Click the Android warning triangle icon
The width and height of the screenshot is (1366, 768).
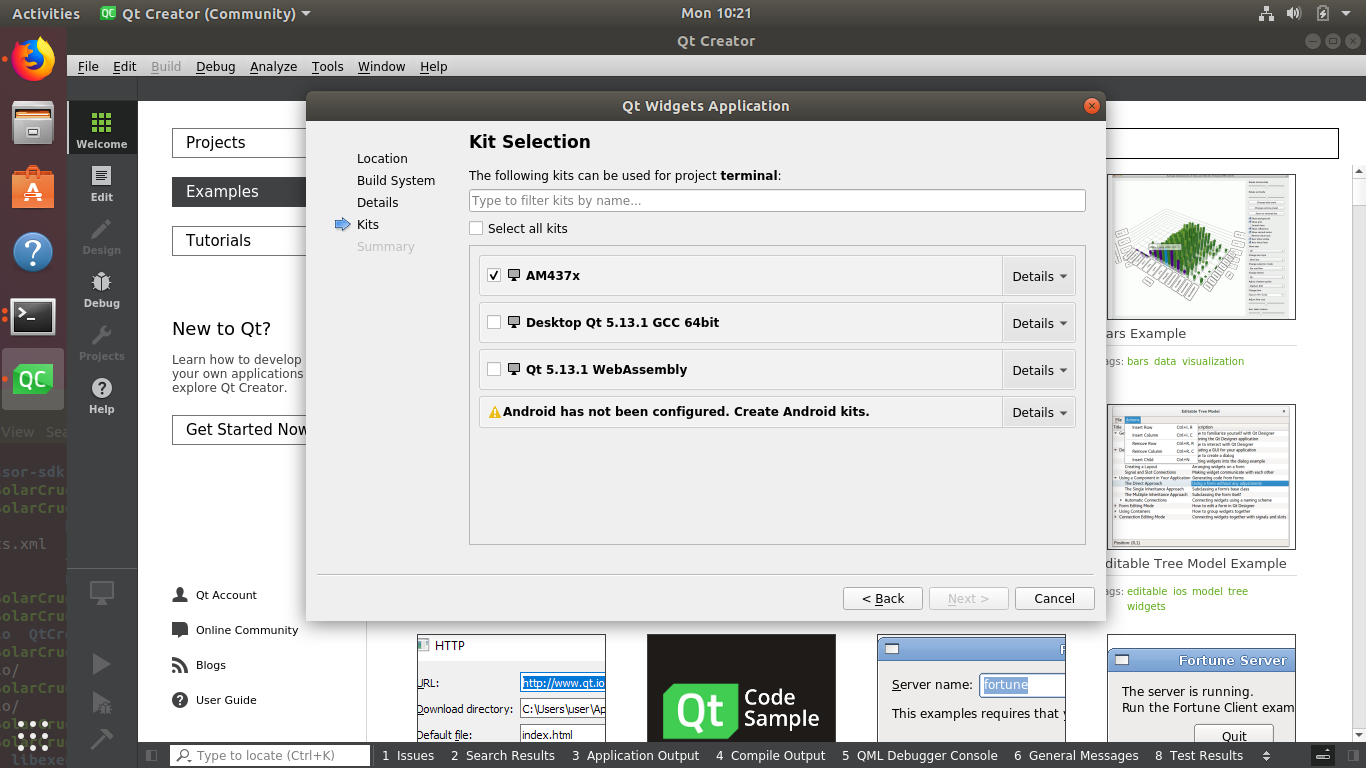point(494,412)
